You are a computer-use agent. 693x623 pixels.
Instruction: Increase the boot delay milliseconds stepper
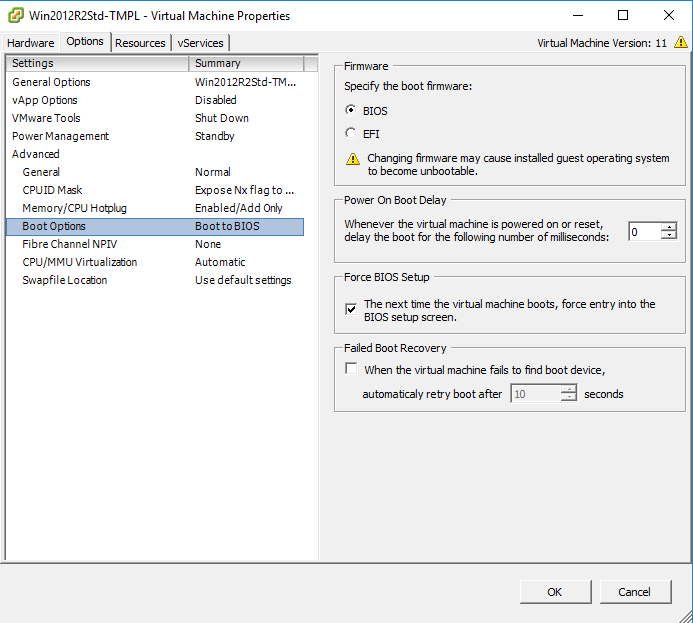(x=669, y=227)
